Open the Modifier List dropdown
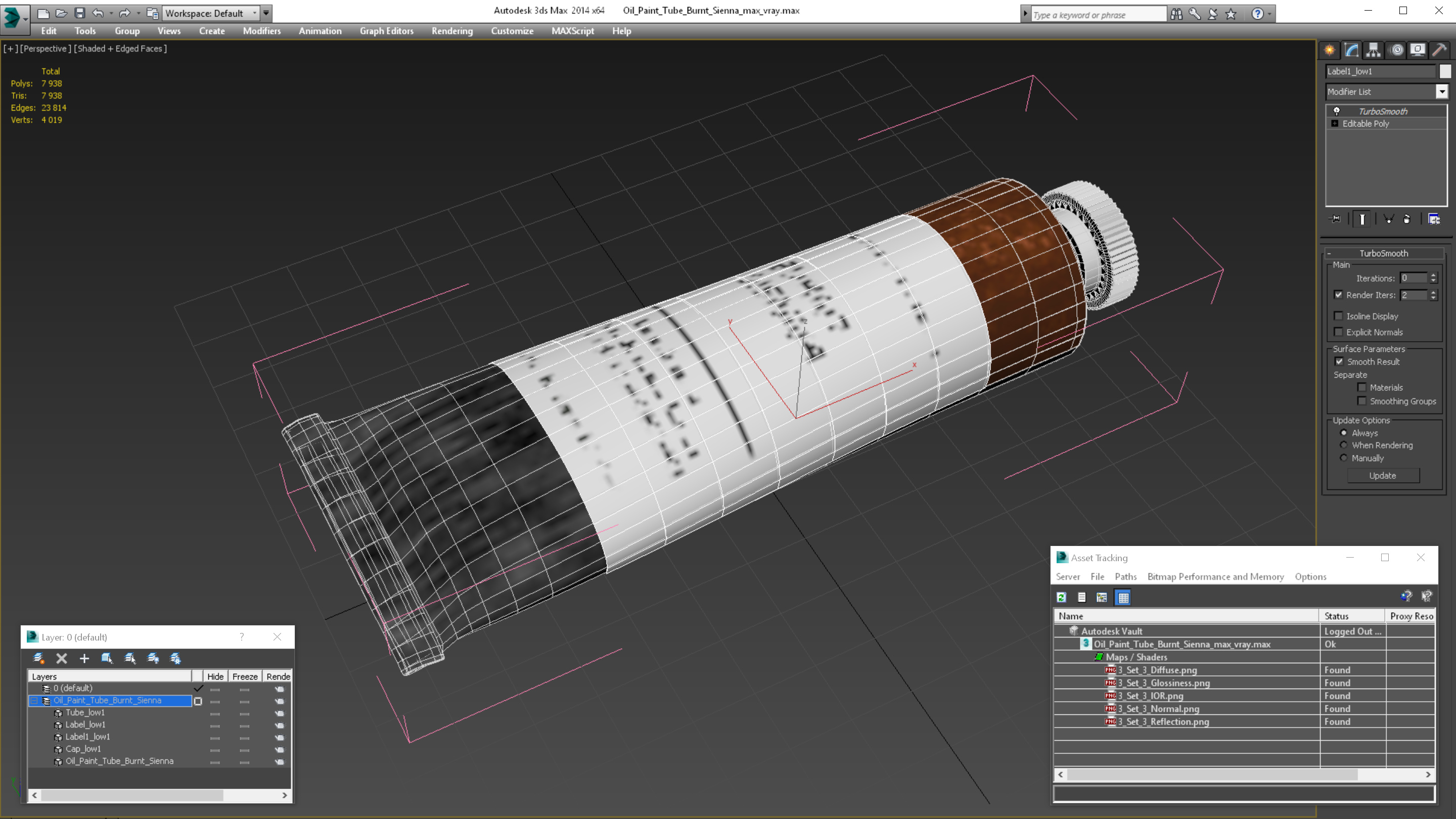This screenshot has width=1456, height=819. [x=1442, y=91]
